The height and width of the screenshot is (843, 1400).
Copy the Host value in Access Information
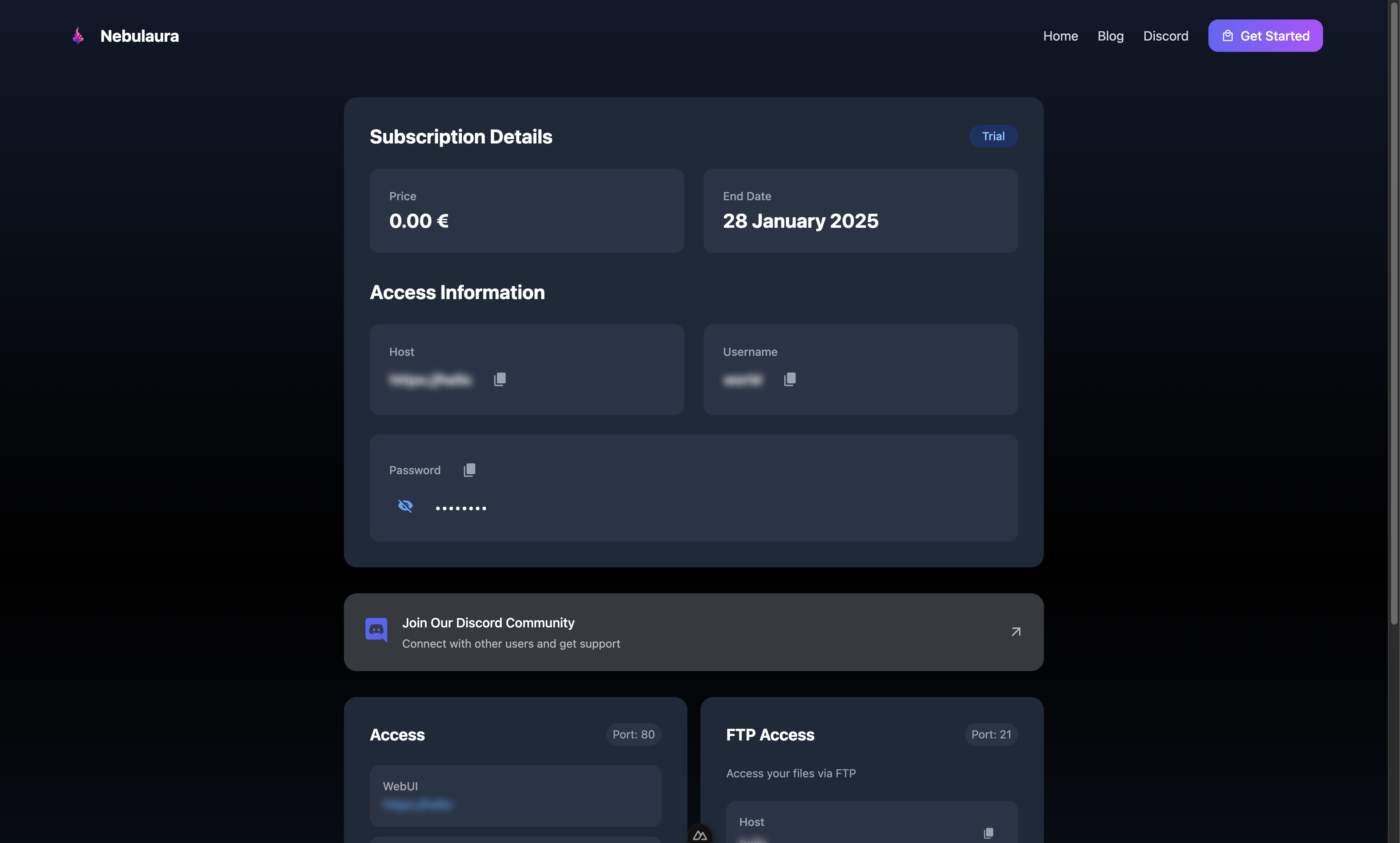pyautogui.click(x=499, y=379)
